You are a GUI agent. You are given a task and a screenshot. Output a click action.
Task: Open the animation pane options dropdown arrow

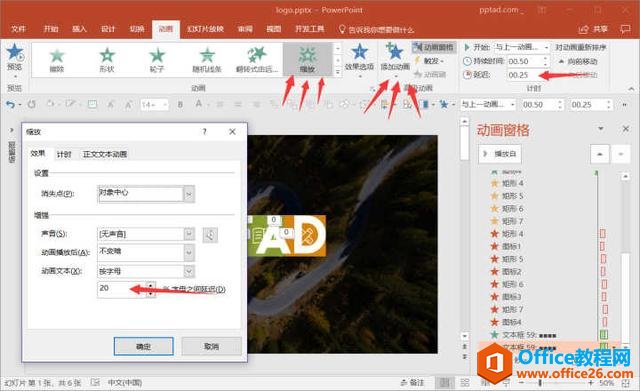600,129
